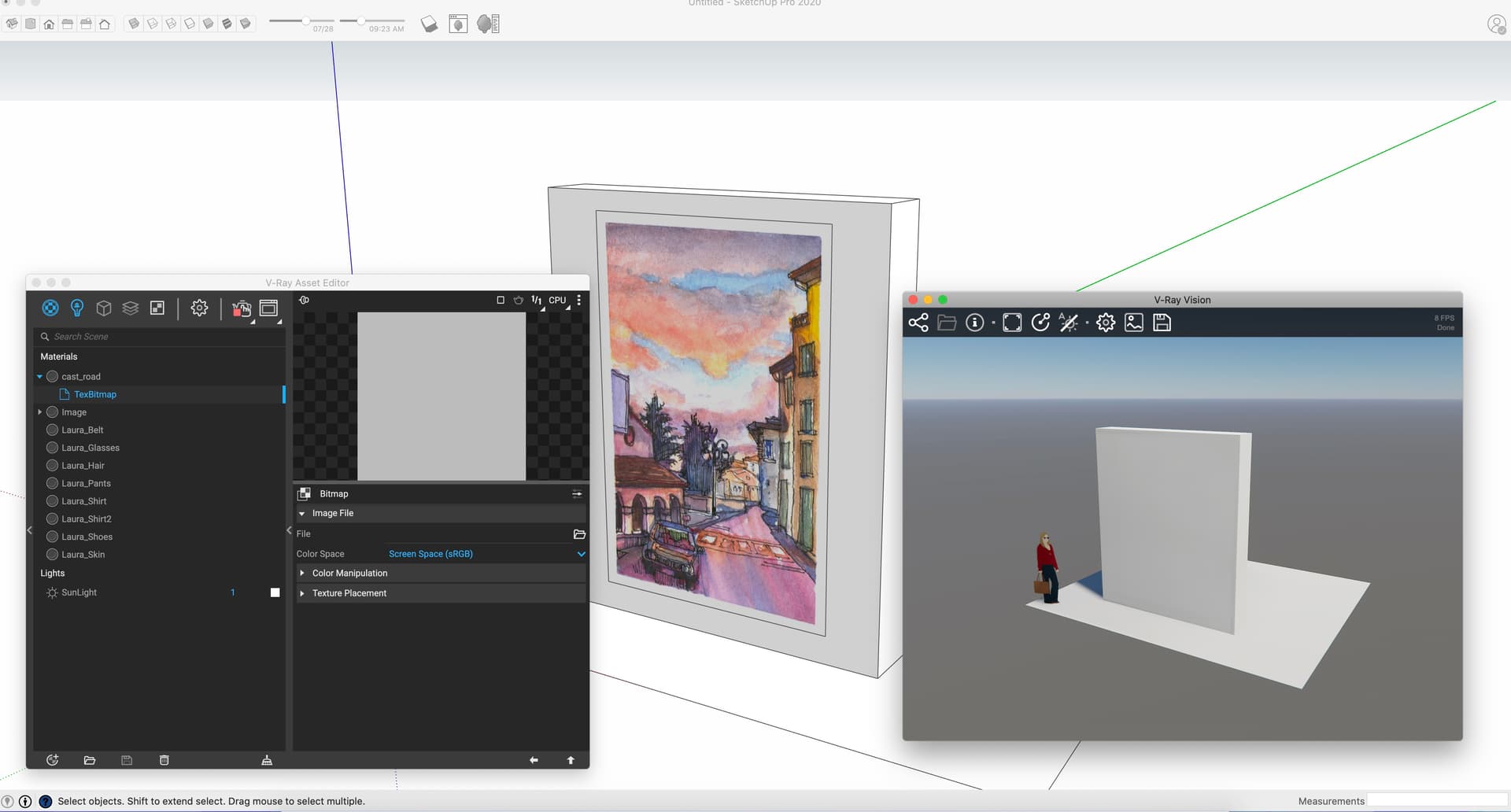Screen dimensions: 1511x812
Task: Delete selected asset with trash icon
Action: coord(164,760)
